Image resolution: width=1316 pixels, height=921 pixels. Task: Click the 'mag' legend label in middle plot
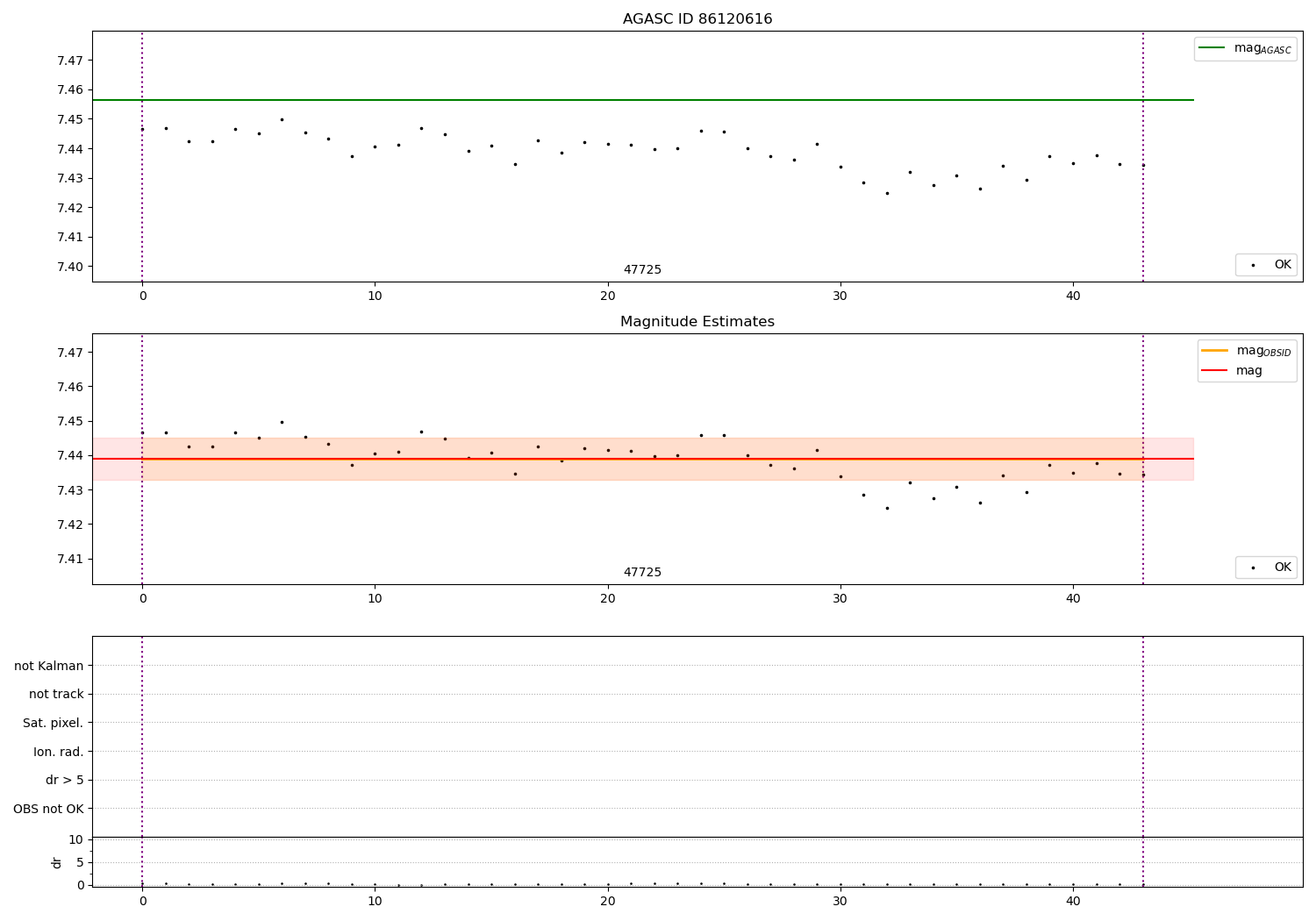[1249, 370]
